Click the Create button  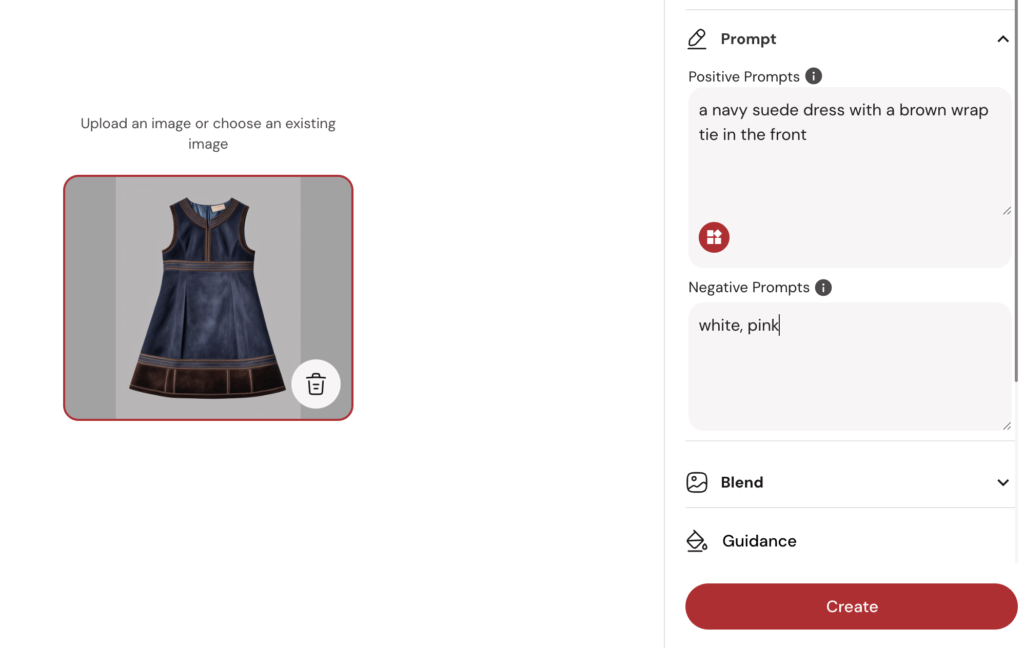coord(851,606)
